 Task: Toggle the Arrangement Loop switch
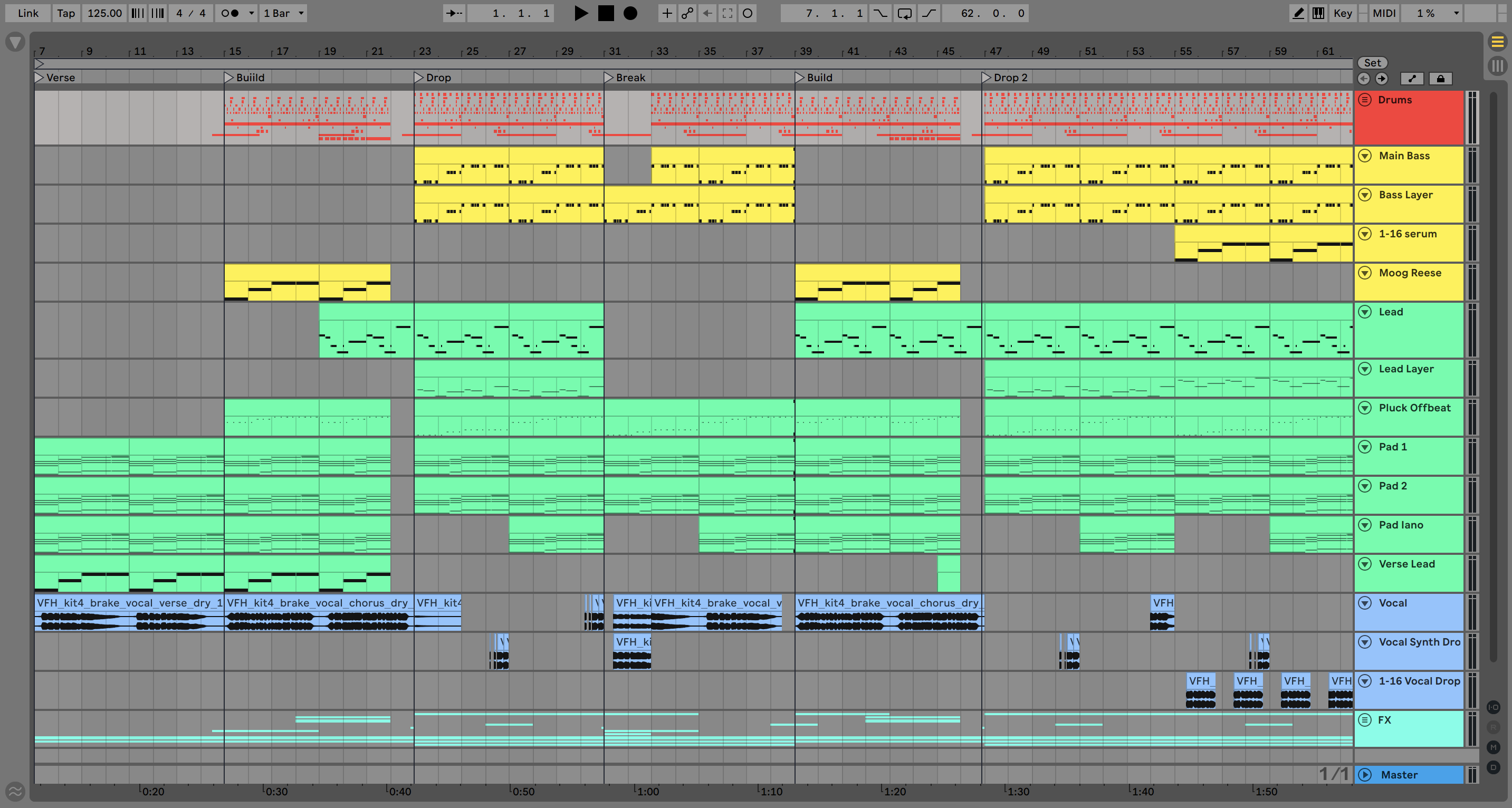(904, 13)
